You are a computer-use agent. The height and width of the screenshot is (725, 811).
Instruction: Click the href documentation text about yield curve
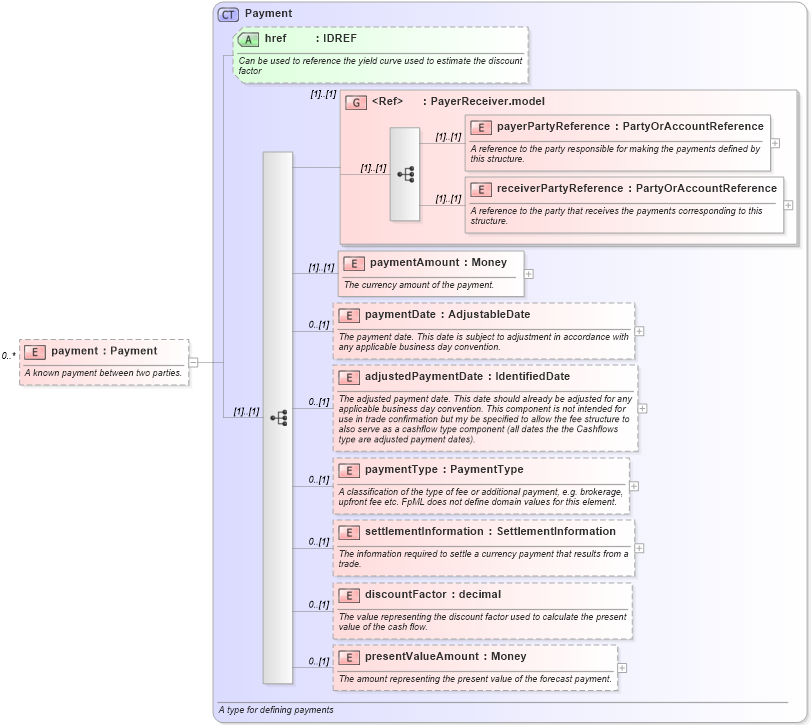[380, 62]
